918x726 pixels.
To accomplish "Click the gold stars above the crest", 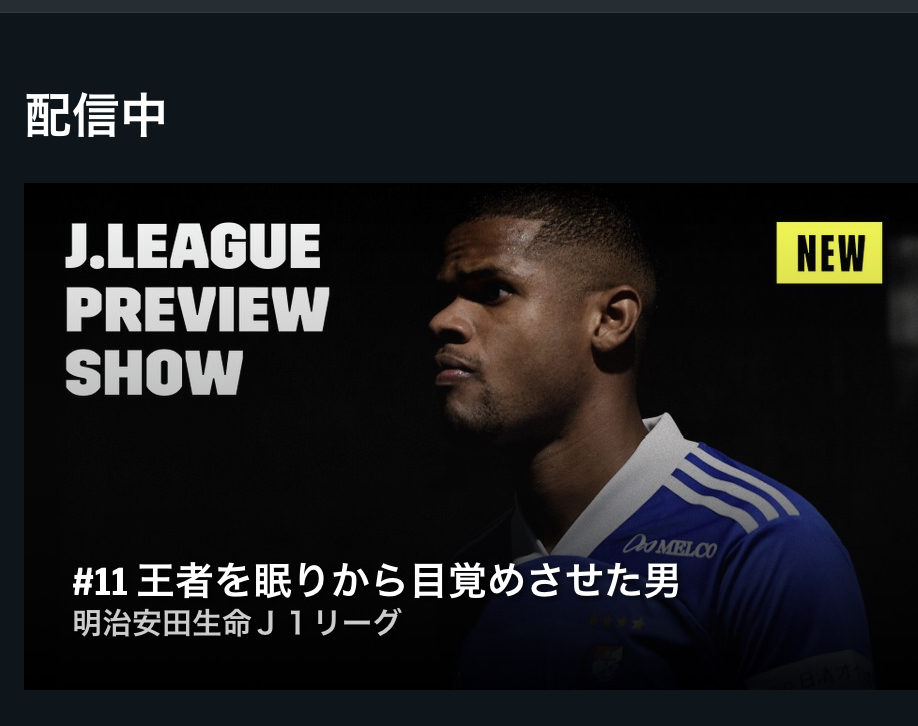I will 618,622.
